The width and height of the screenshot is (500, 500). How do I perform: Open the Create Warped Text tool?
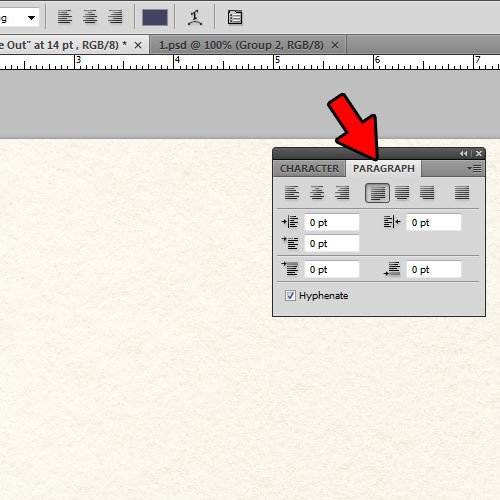click(x=195, y=17)
